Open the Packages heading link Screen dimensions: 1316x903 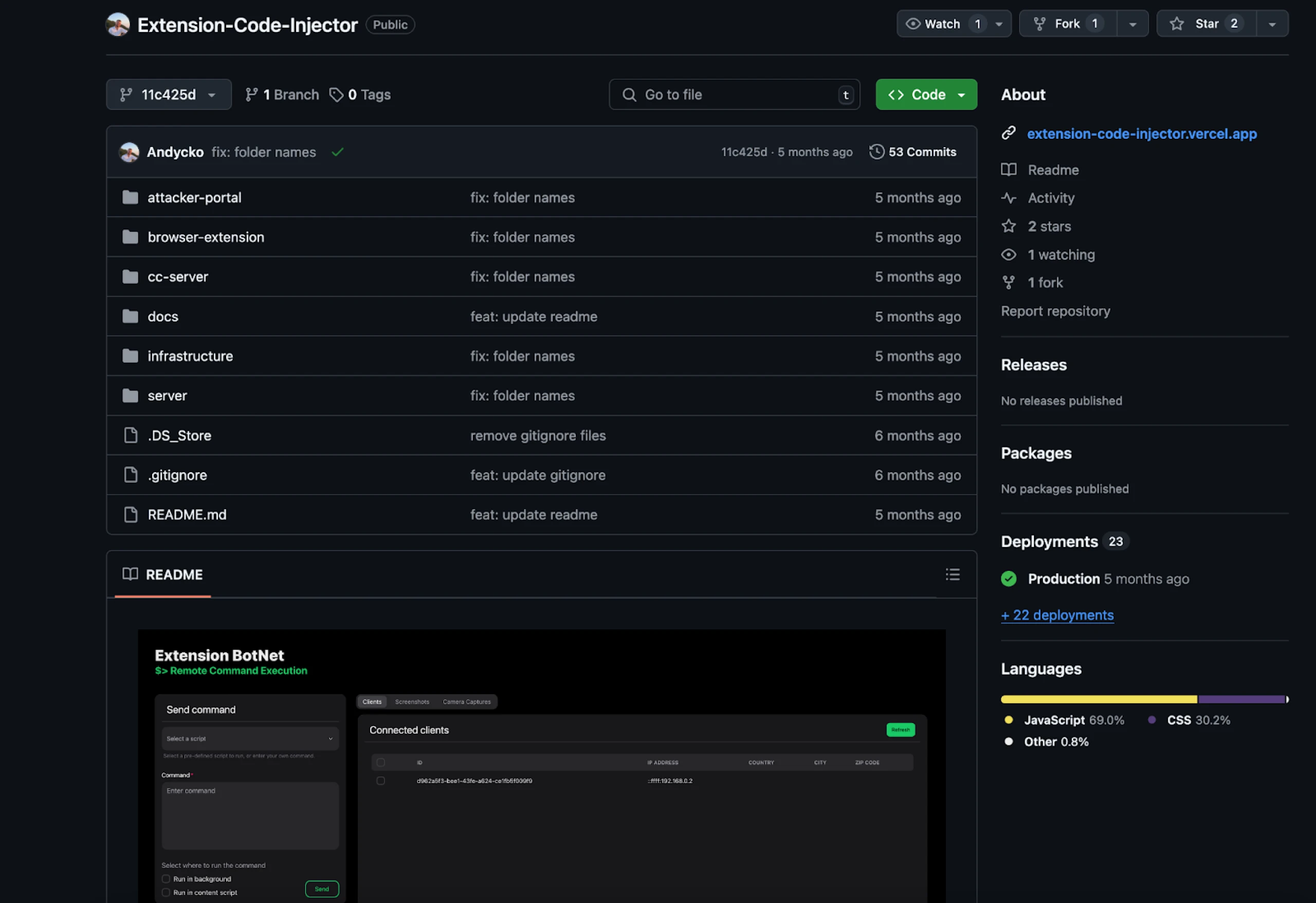[1036, 453]
